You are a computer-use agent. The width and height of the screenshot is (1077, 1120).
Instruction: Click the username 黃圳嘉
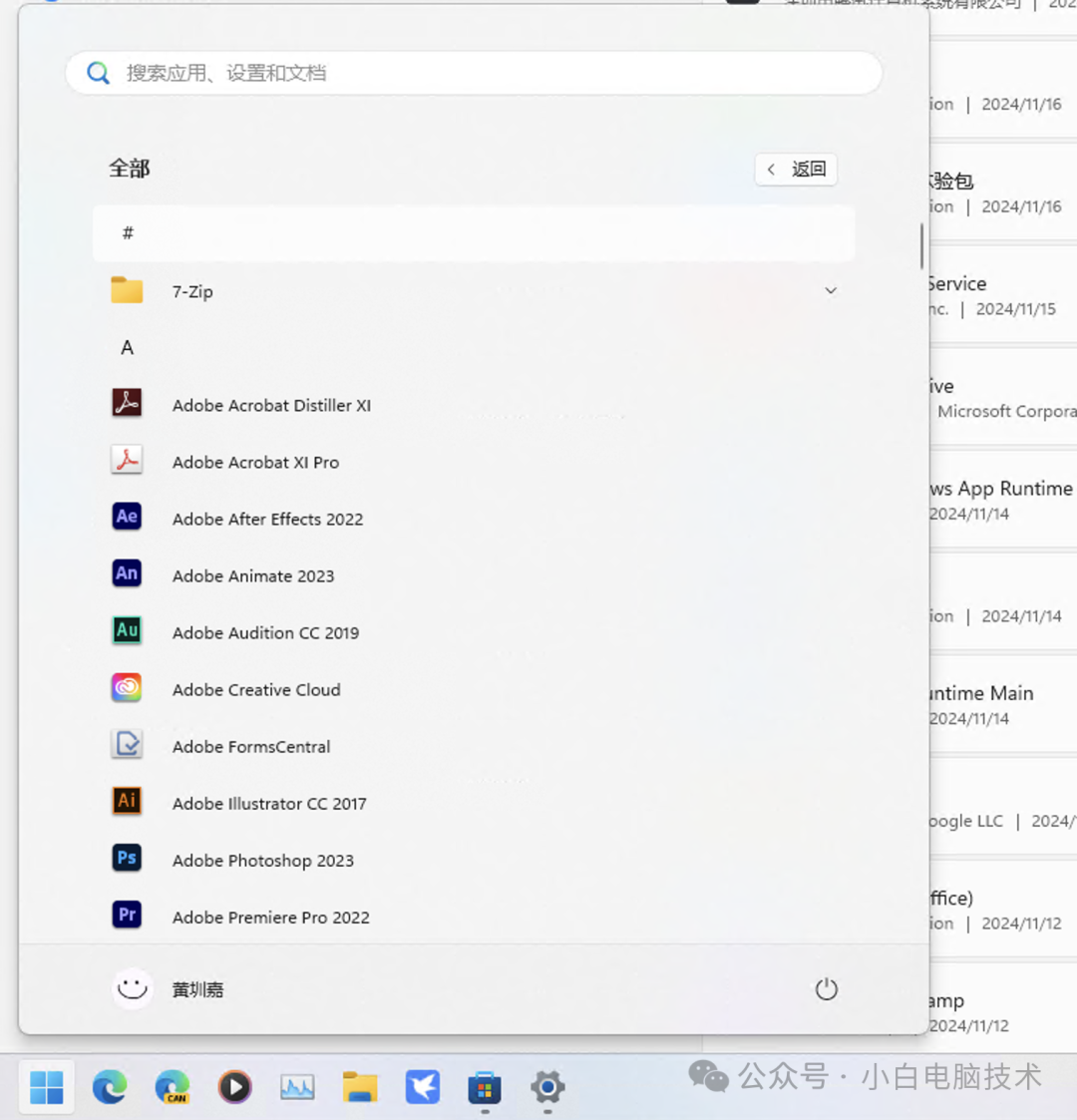pos(197,989)
